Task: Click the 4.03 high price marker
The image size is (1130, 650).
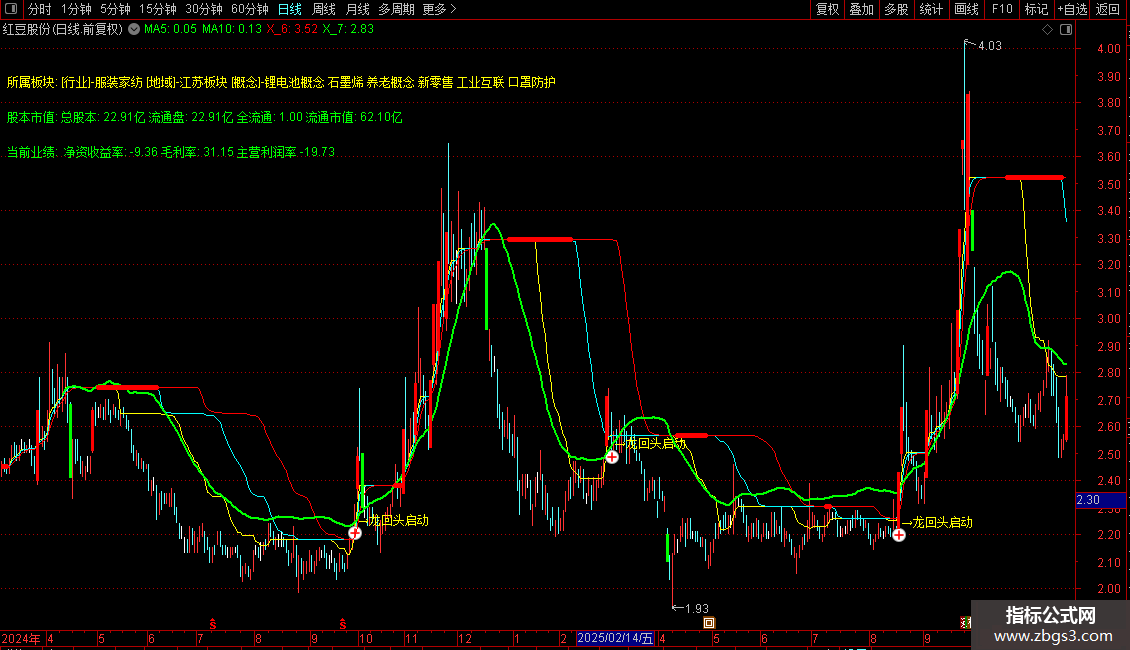Action: click(x=989, y=46)
